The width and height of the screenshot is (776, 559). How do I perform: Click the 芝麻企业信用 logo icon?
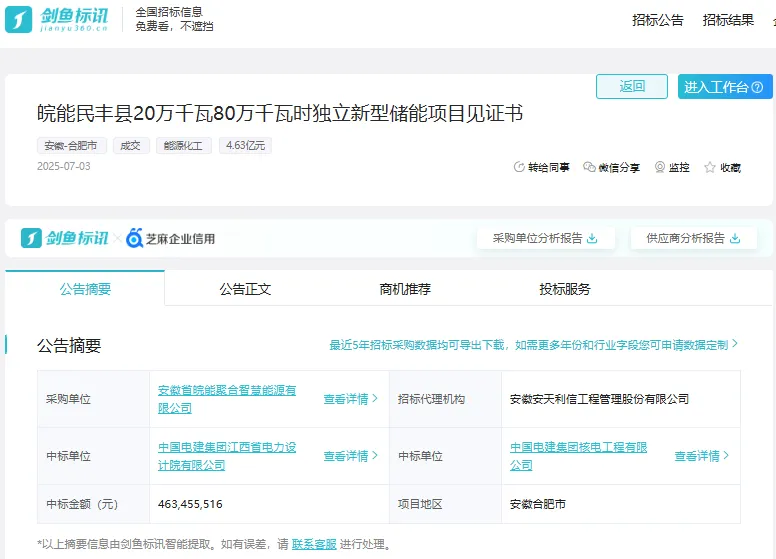tap(135, 238)
